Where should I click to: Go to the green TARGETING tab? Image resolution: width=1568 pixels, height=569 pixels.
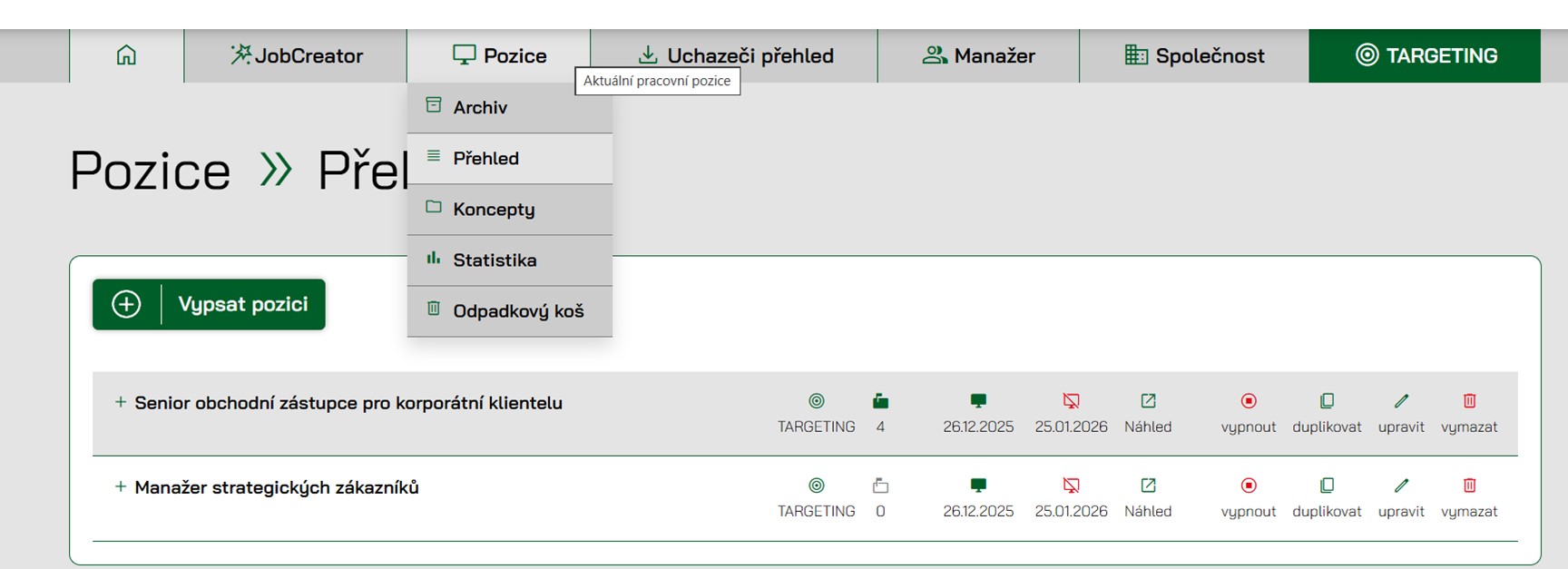[1425, 55]
